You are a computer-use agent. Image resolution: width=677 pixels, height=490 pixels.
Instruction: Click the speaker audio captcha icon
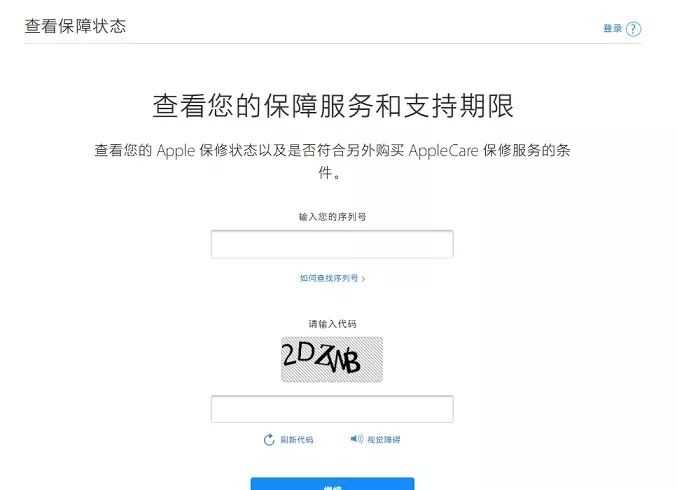tap(356, 439)
